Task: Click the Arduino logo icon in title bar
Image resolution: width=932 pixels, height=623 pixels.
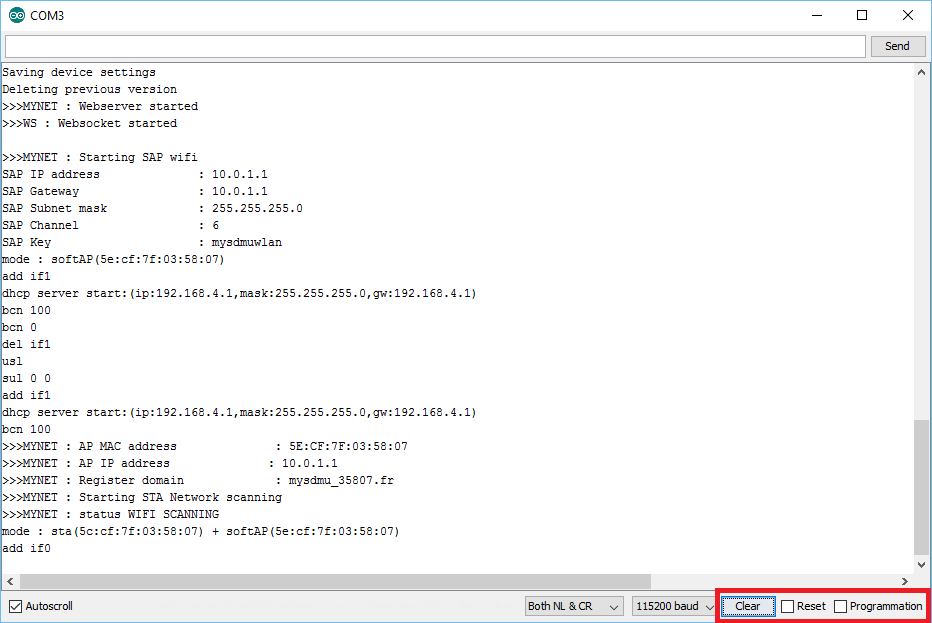Action: click(x=17, y=15)
